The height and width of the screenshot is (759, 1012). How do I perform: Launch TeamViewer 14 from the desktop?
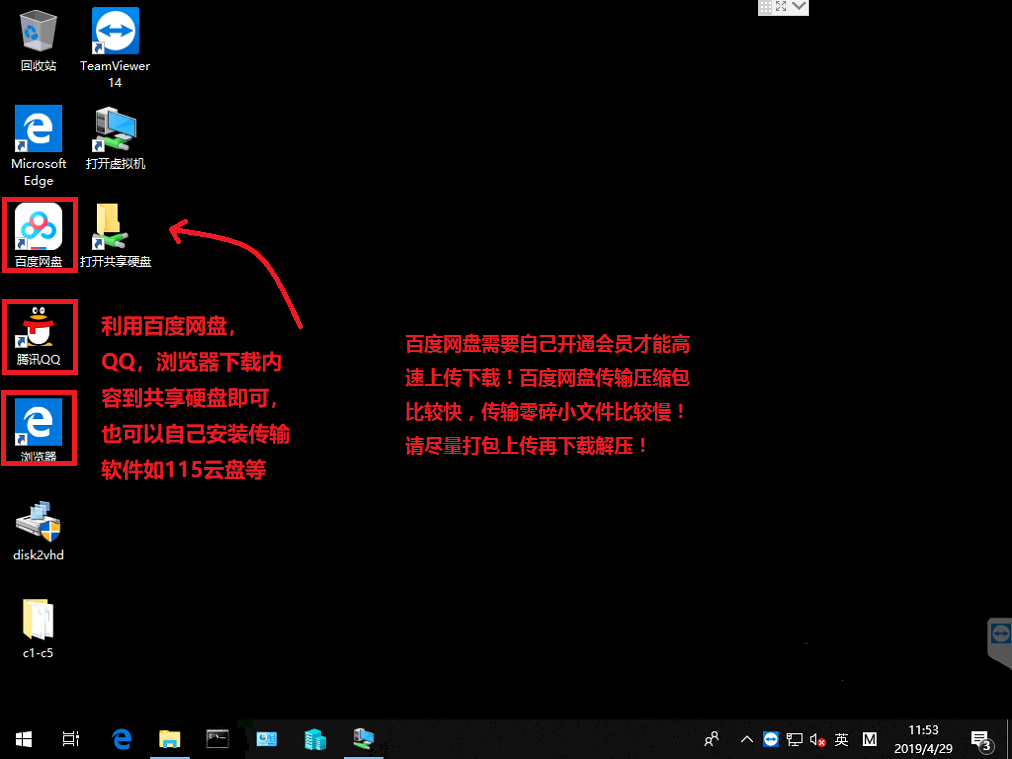pos(115,47)
